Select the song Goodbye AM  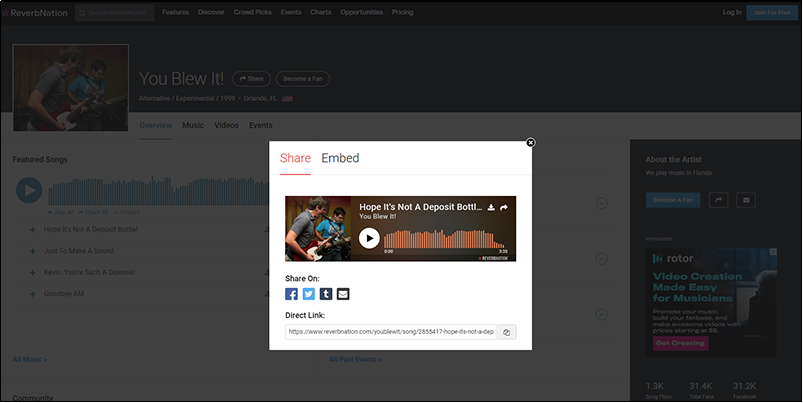tap(64, 294)
